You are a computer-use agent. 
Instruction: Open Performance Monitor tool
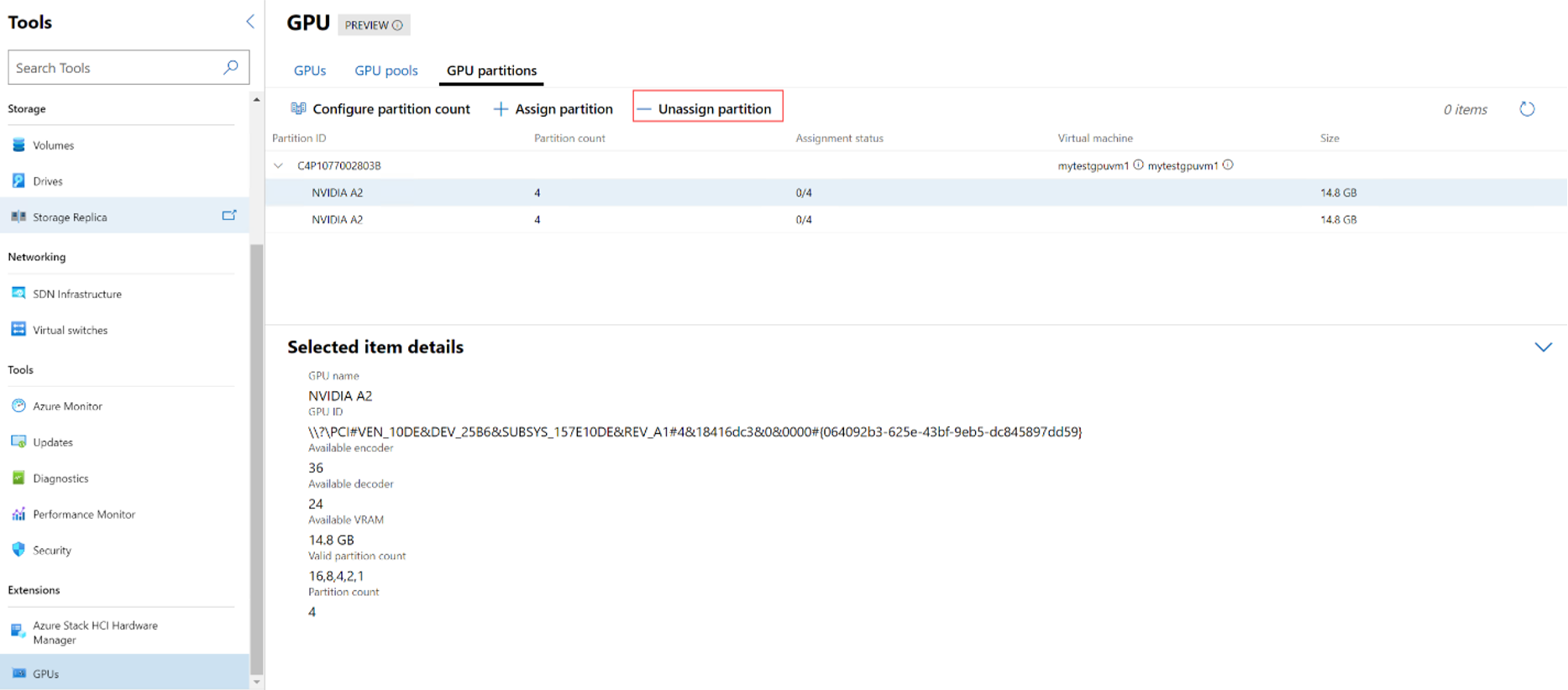83,515
